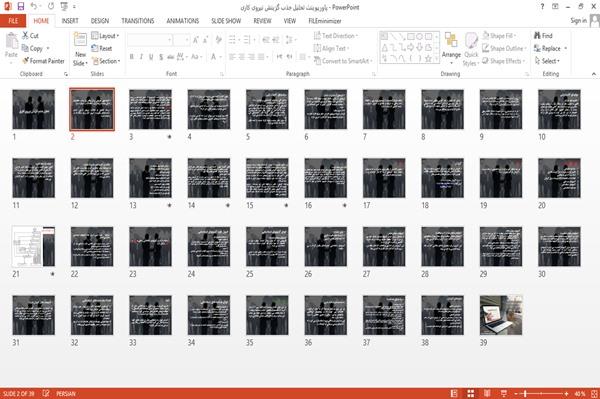Open Quick Styles gallery
This screenshot has height=399, width=600.
coord(471,50)
